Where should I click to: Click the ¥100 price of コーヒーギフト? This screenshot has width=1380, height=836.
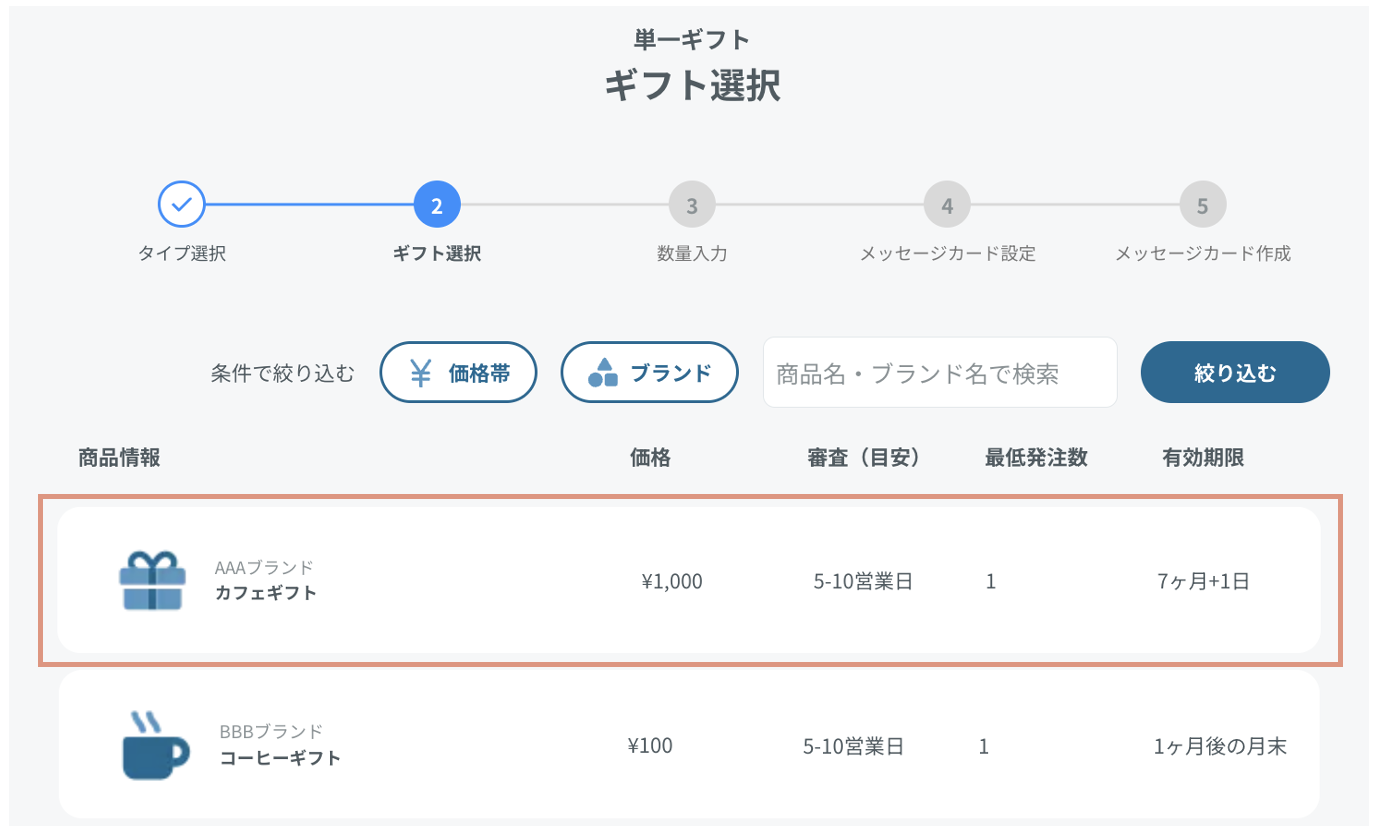coord(650,746)
